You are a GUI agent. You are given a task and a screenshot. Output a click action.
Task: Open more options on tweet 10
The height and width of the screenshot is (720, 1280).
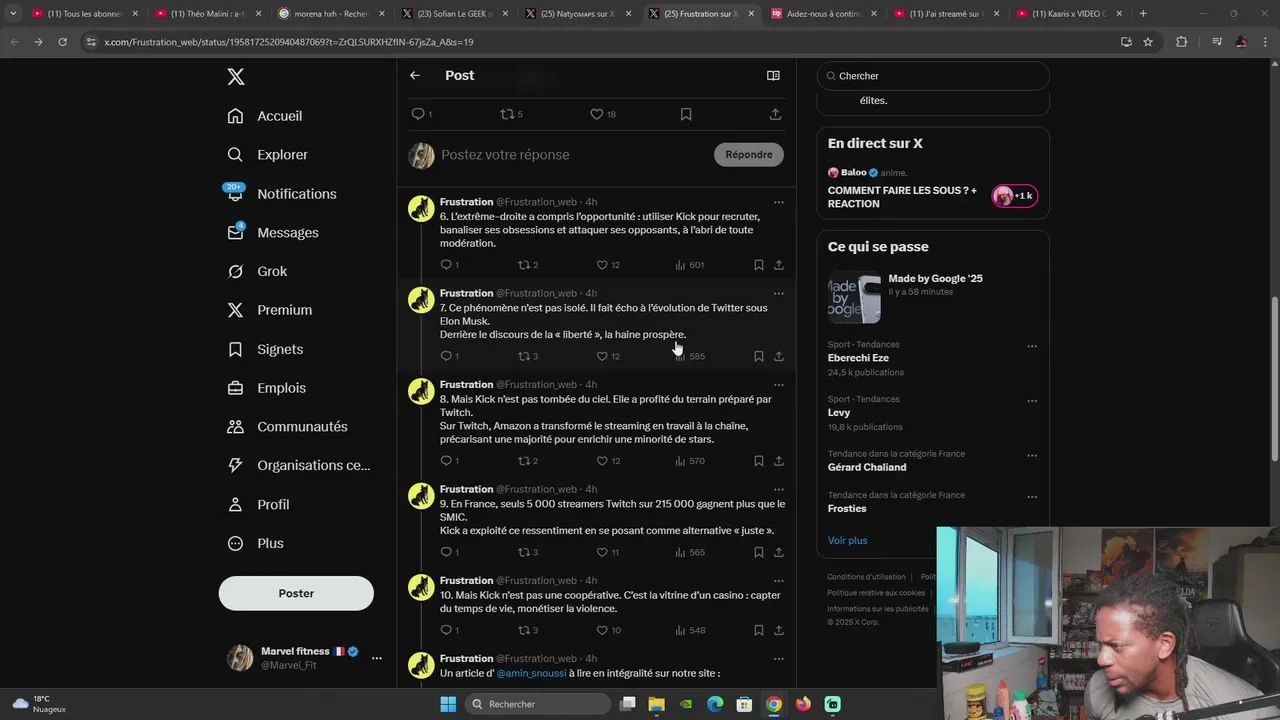click(x=778, y=580)
